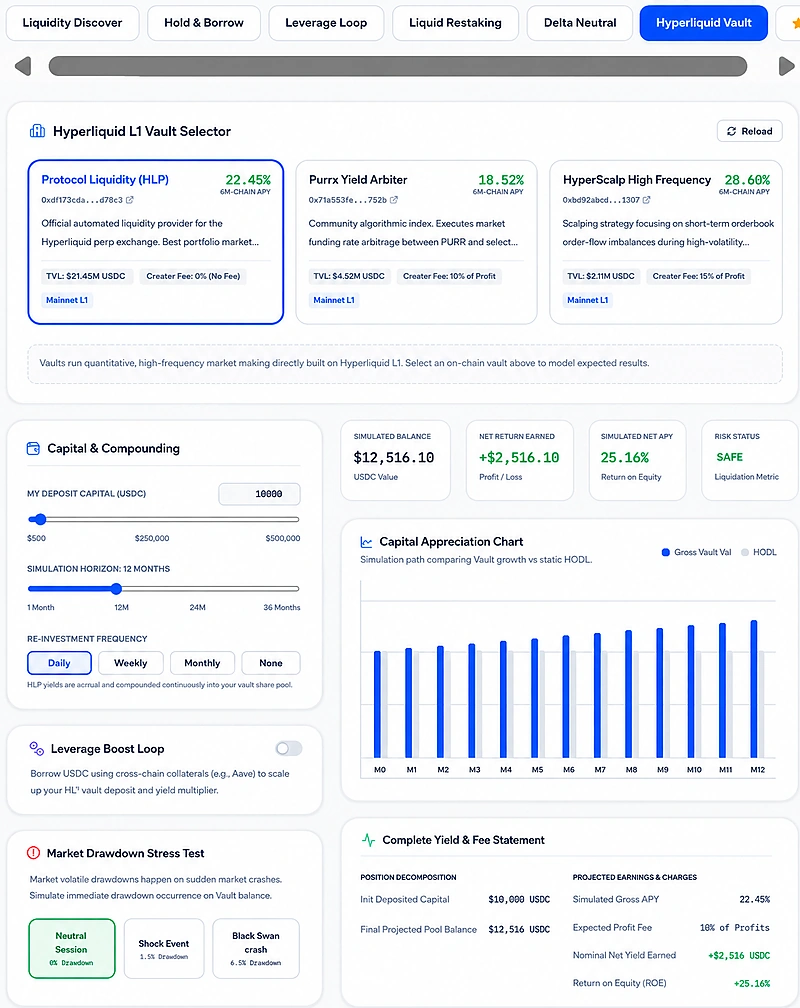800x1008 pixels.
Task: Click 0xdf173cda...d78c3 address link
Action: (x=82, y=200)
